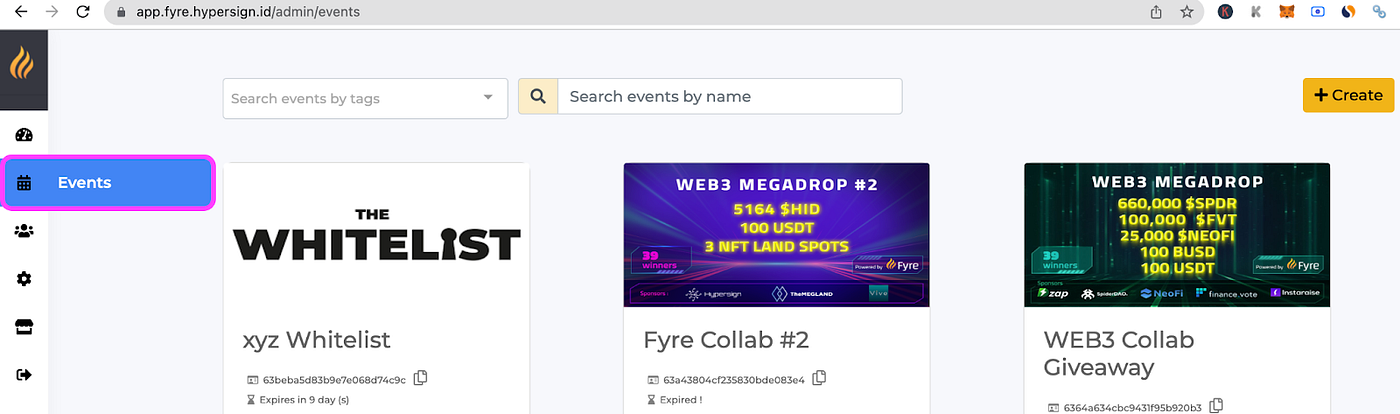Open the Fyre Collab #2 event title
The width and height of the screenshot is (1400, 414).
(727, 340)
